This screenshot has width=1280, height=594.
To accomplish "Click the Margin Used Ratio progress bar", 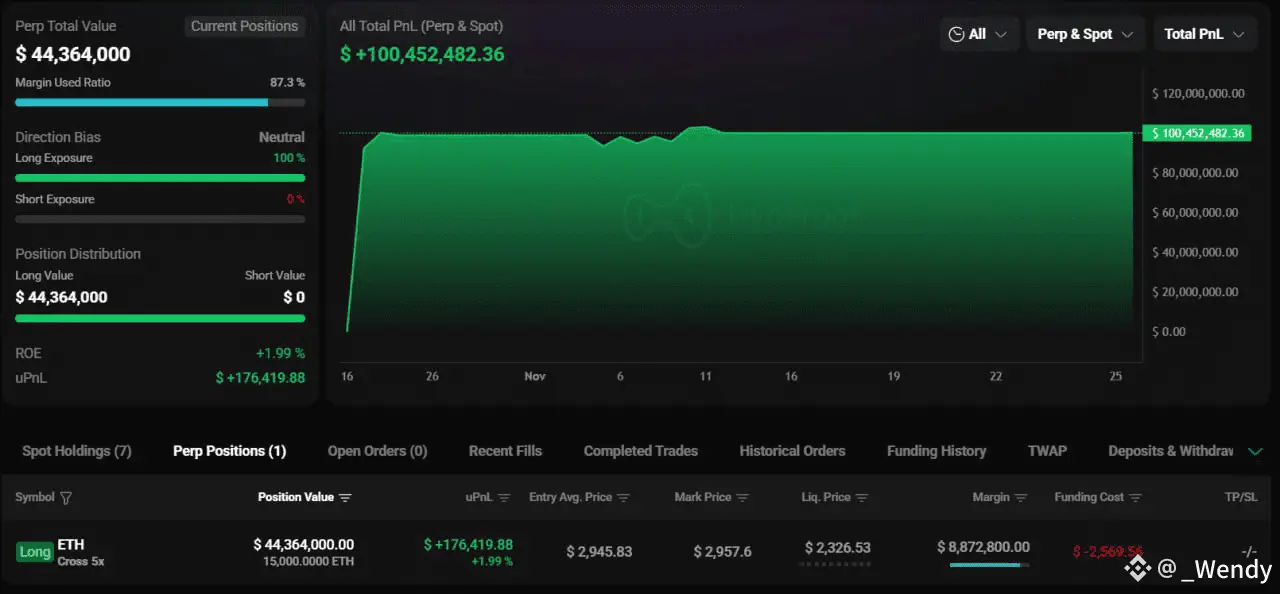I will [160, 102].
